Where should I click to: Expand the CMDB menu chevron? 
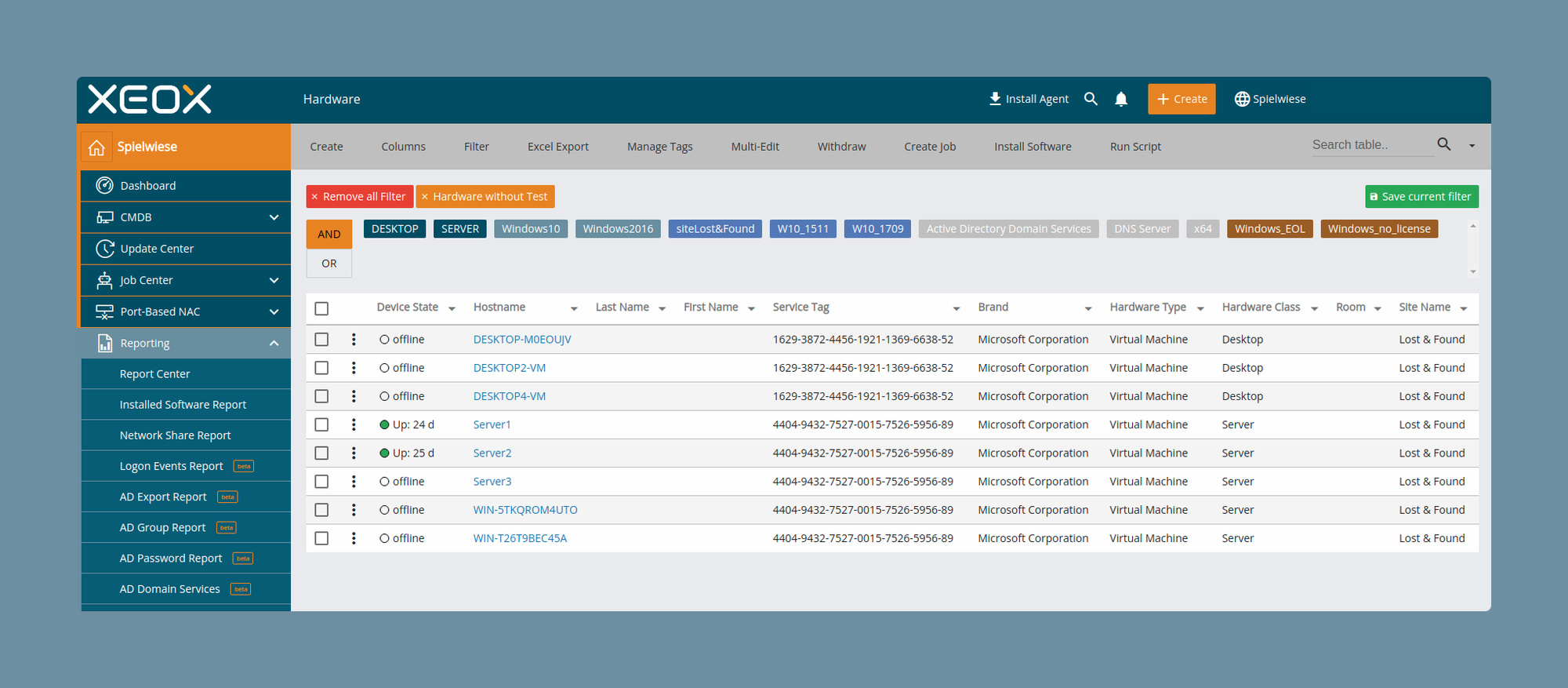coord(274,217)
